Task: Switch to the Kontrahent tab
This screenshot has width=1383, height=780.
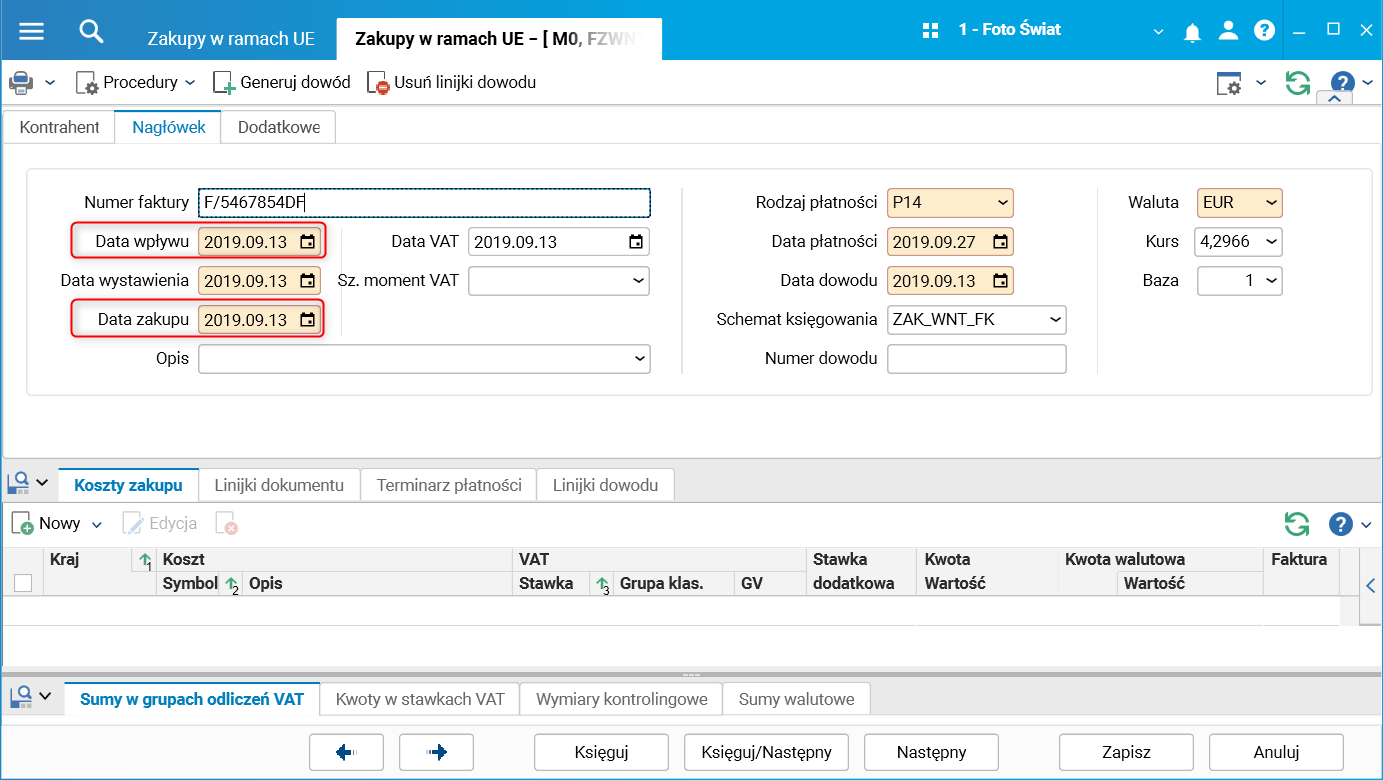Action: tap(60, 127)
